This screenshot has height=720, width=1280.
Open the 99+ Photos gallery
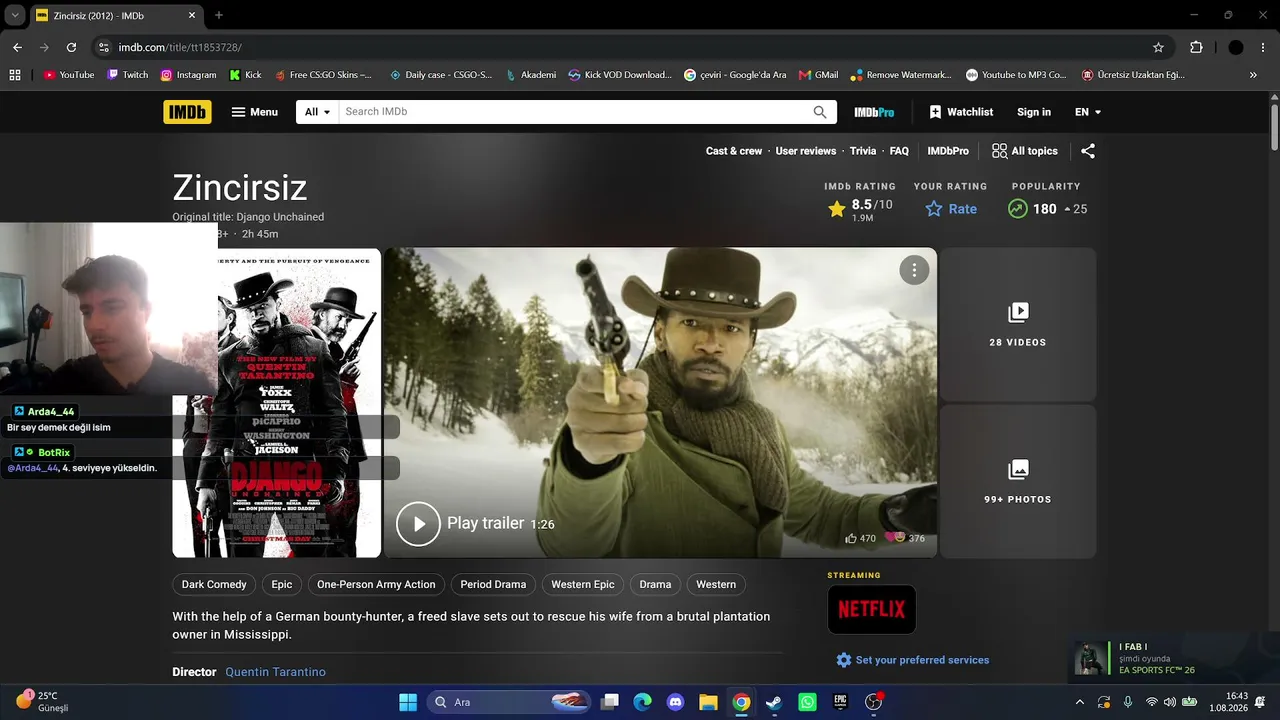pos(1018,482)
